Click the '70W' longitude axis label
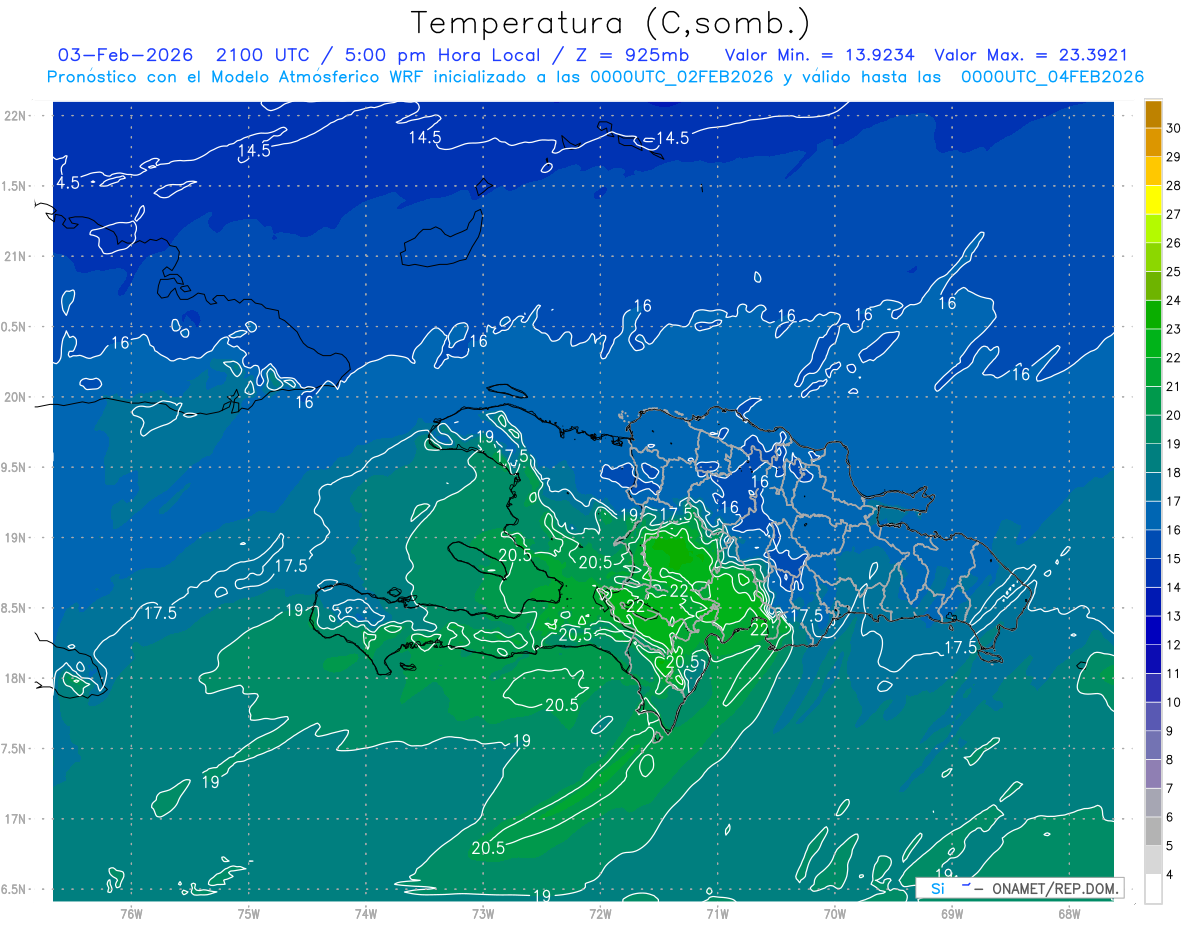 [835, 914]
